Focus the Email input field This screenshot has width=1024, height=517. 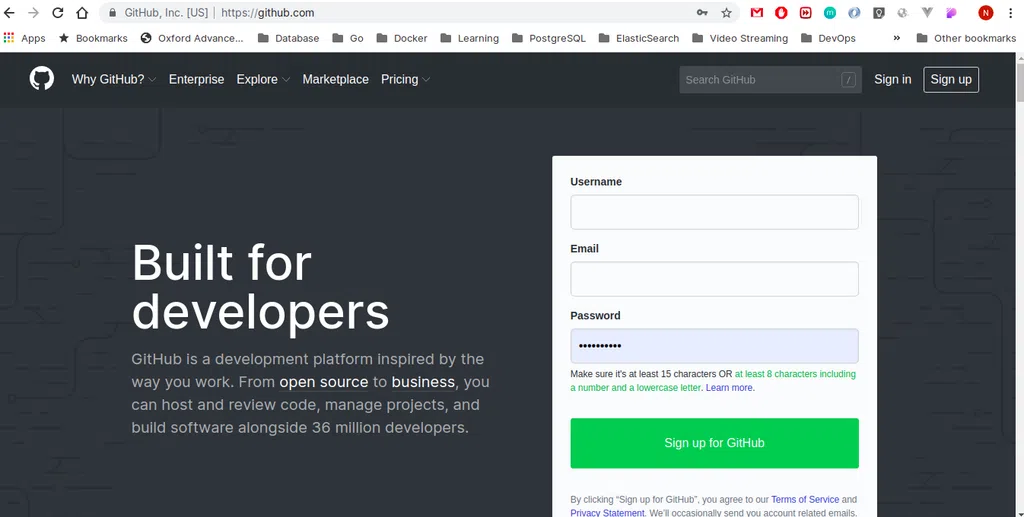point(714,279)
